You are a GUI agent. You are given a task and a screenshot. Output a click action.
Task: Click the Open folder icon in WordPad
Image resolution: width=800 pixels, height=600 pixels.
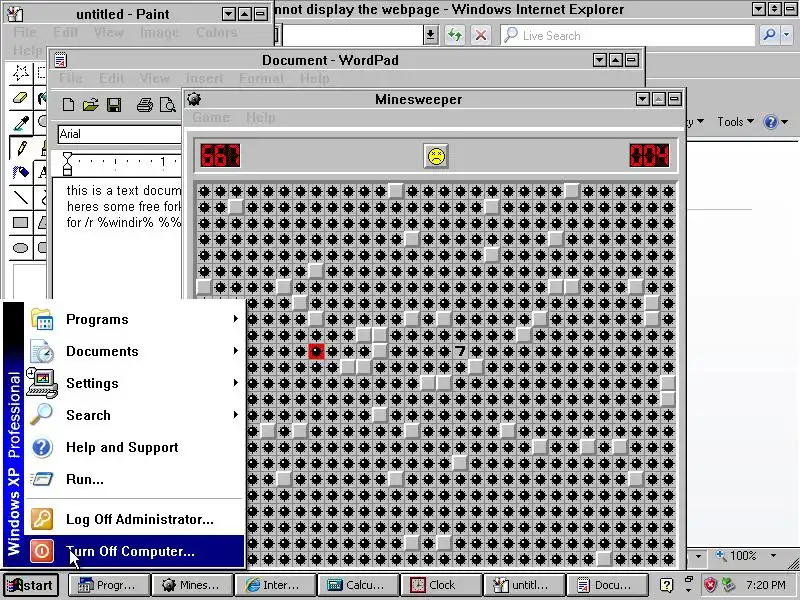[x=90, y=105]
